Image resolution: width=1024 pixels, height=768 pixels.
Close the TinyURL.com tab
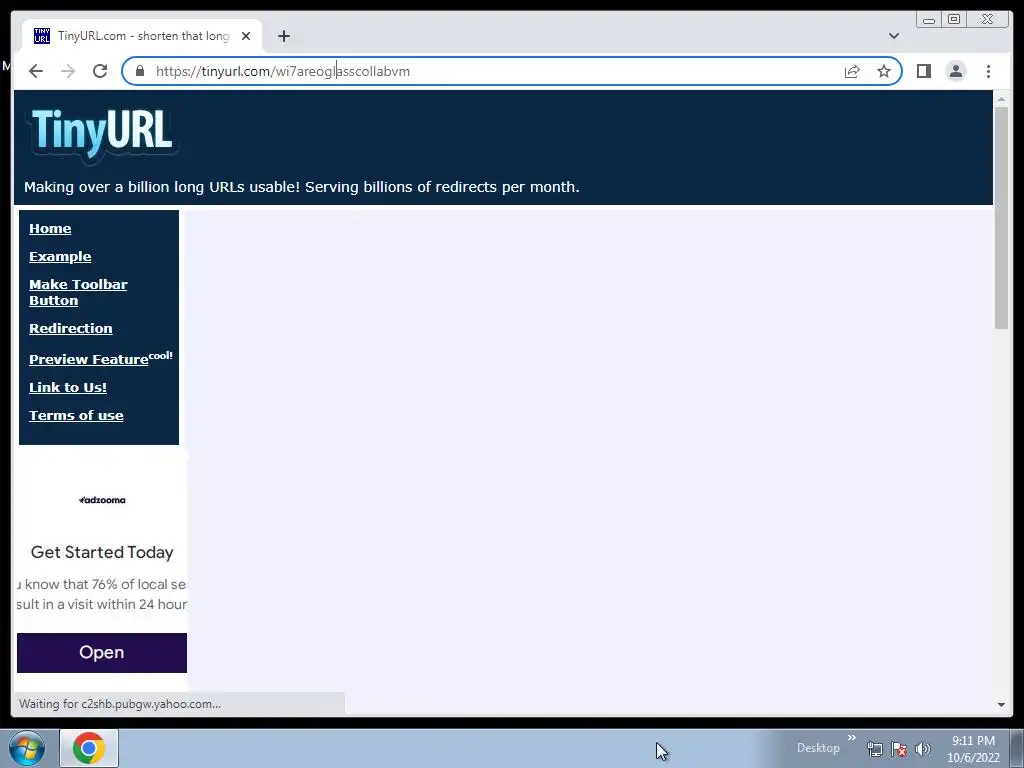pyautogui.click(x=246, y=36)
